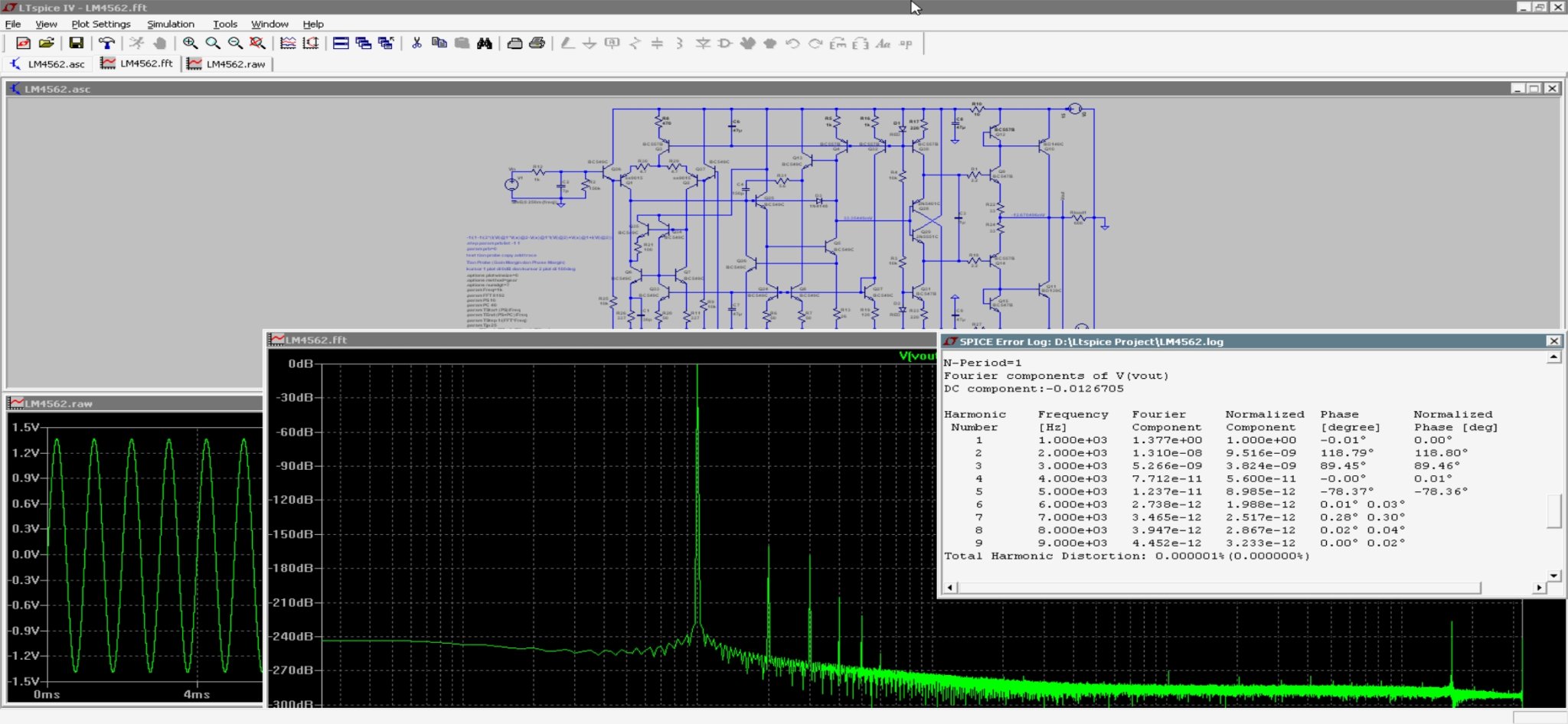
Task: Close the SPICE Error Log window
Action: [1553, 341]
